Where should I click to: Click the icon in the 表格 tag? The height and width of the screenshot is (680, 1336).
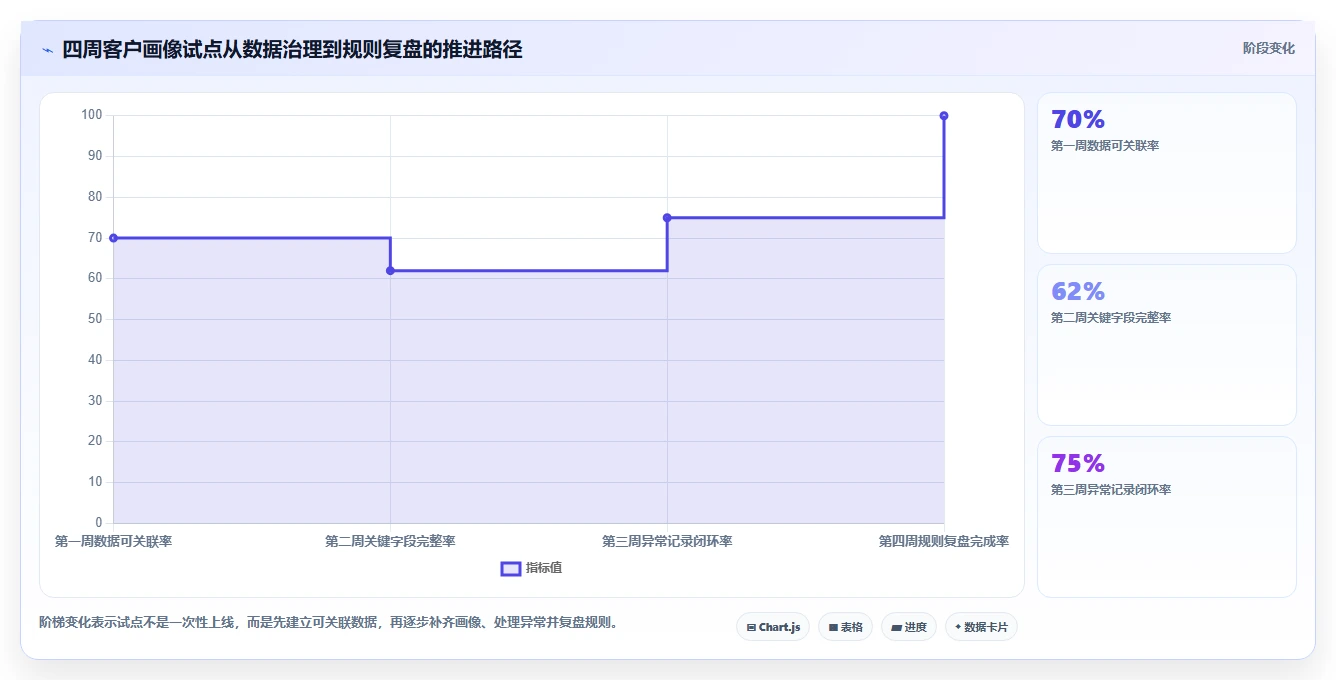point(833,628)
